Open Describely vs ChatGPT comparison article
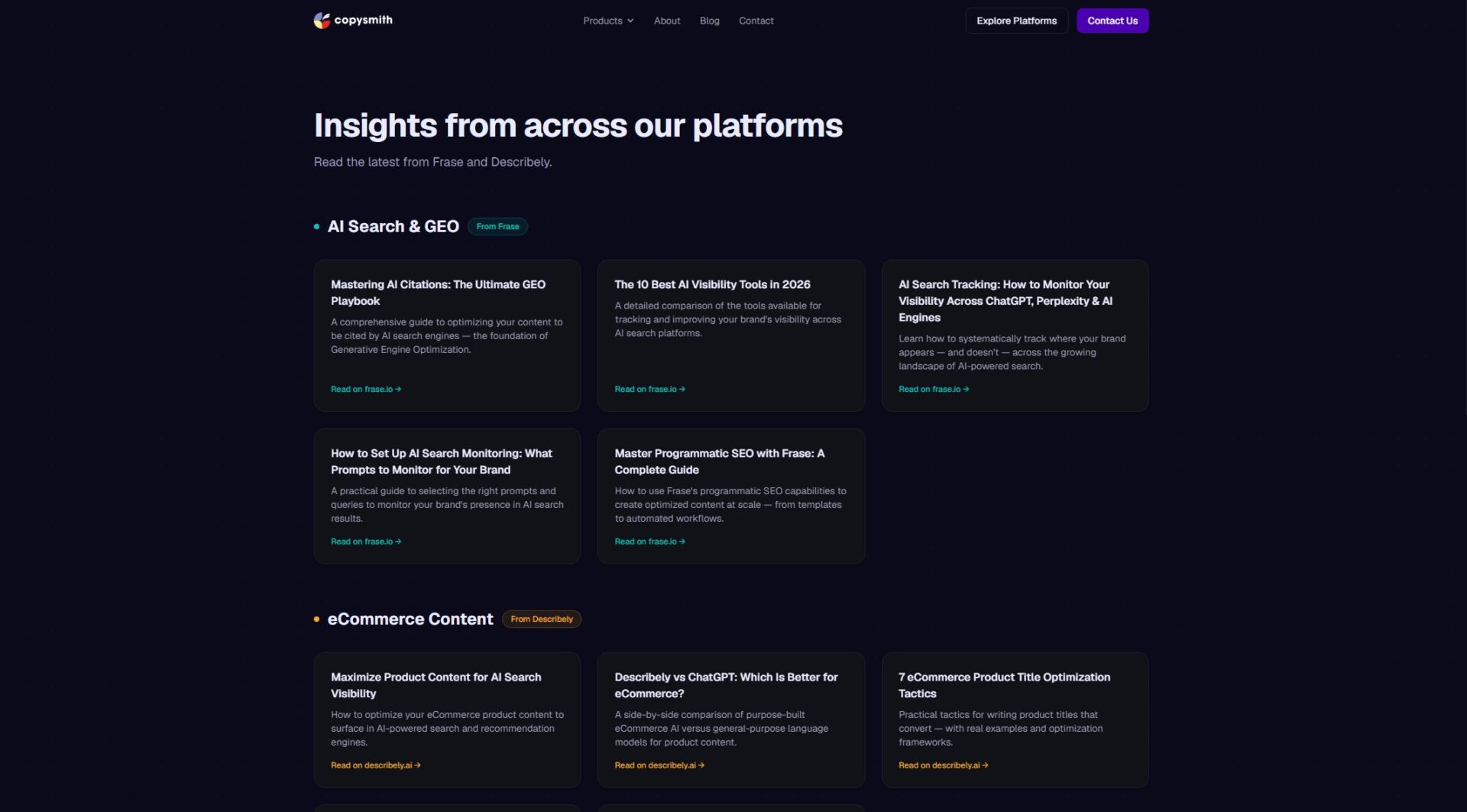1467x812 pixels. 726,685
